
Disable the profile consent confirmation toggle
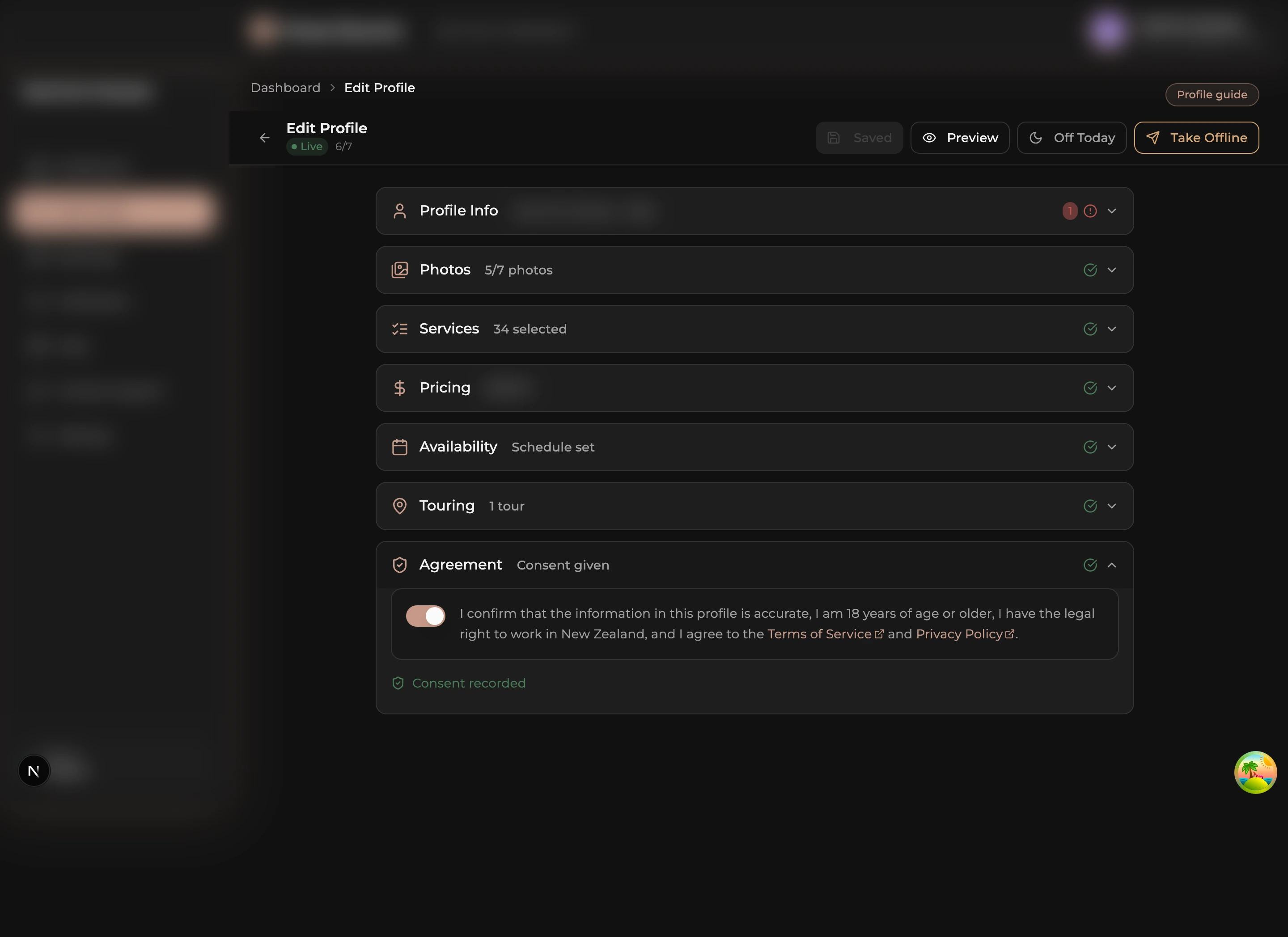pos(425,615)
